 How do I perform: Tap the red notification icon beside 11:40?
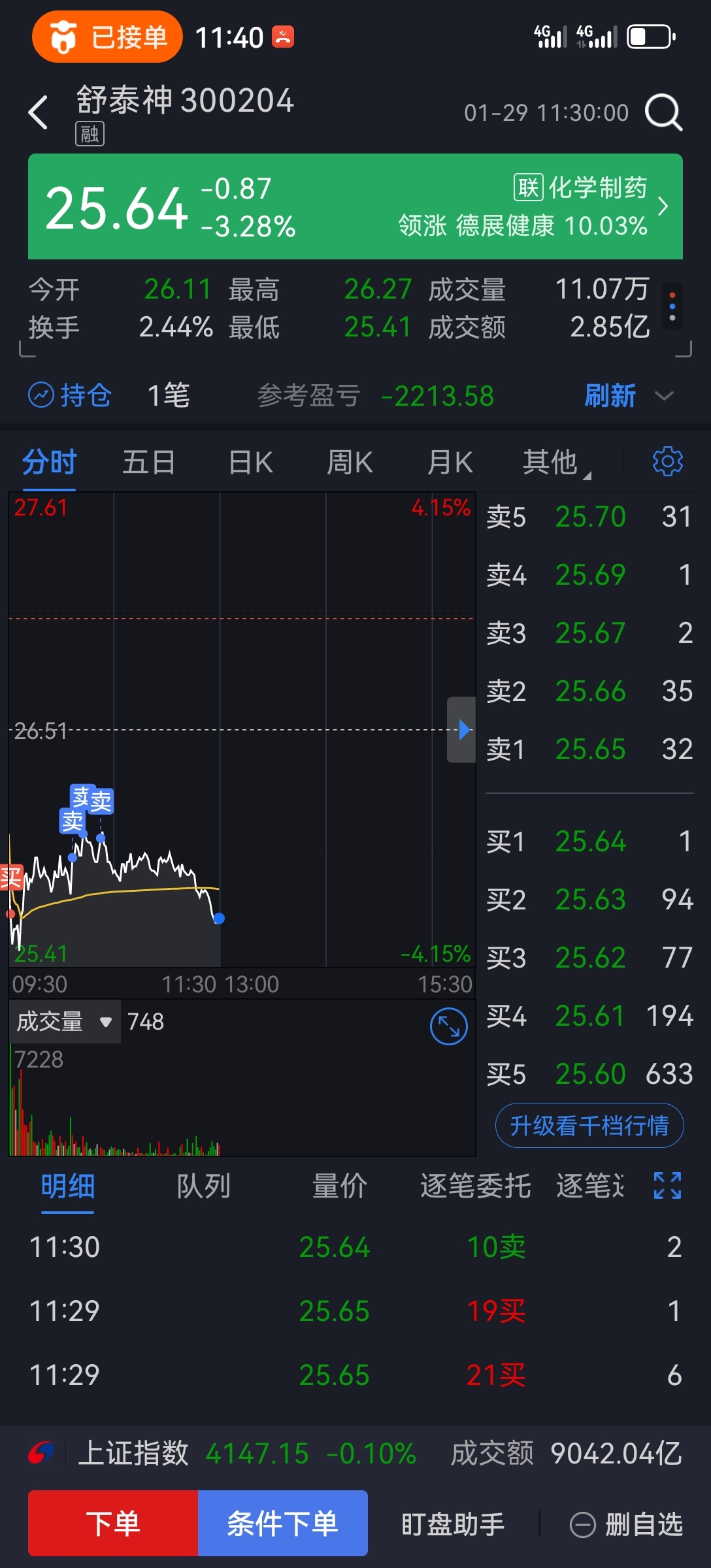(x=284, y=37)
